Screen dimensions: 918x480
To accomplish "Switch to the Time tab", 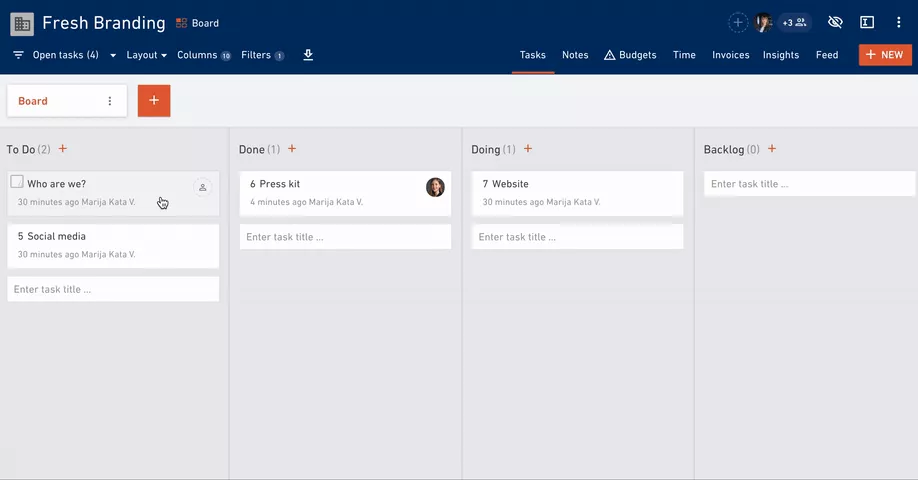I will click(x=684, y=55).
